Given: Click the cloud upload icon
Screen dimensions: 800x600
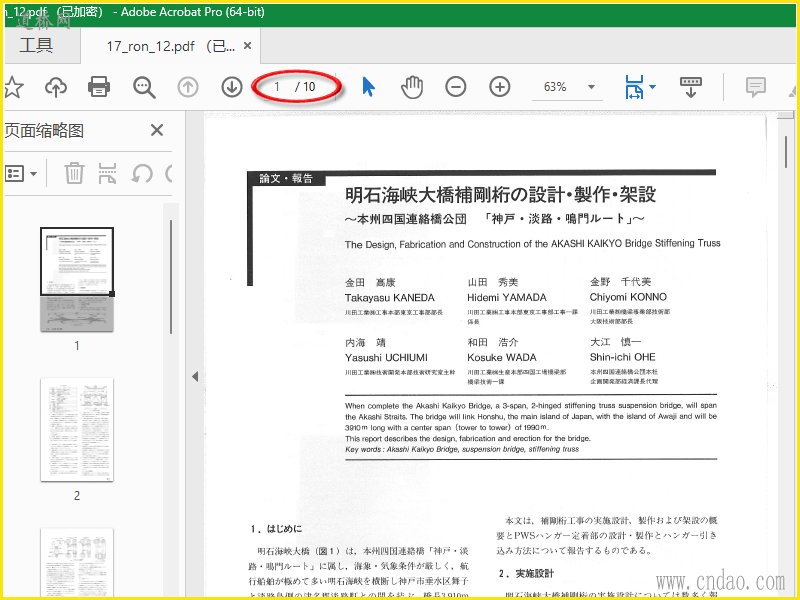Looking at the screenshot, I should (56, 87).
